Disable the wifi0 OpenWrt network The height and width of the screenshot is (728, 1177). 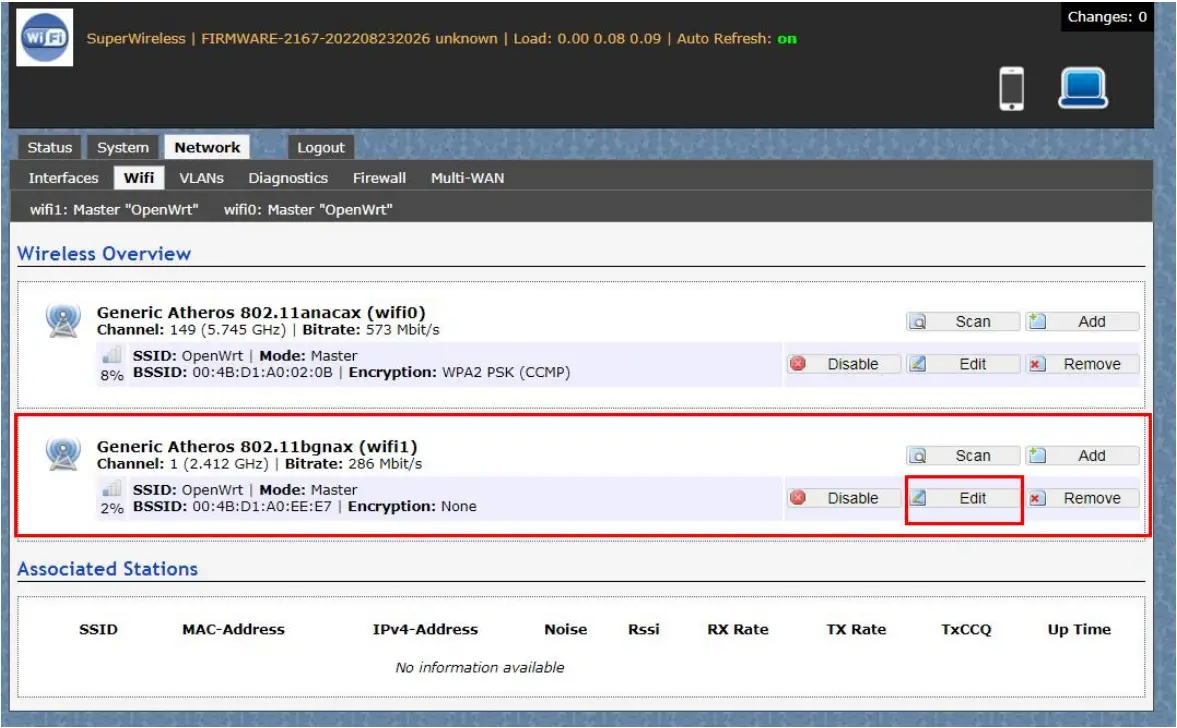coord(842,364)
